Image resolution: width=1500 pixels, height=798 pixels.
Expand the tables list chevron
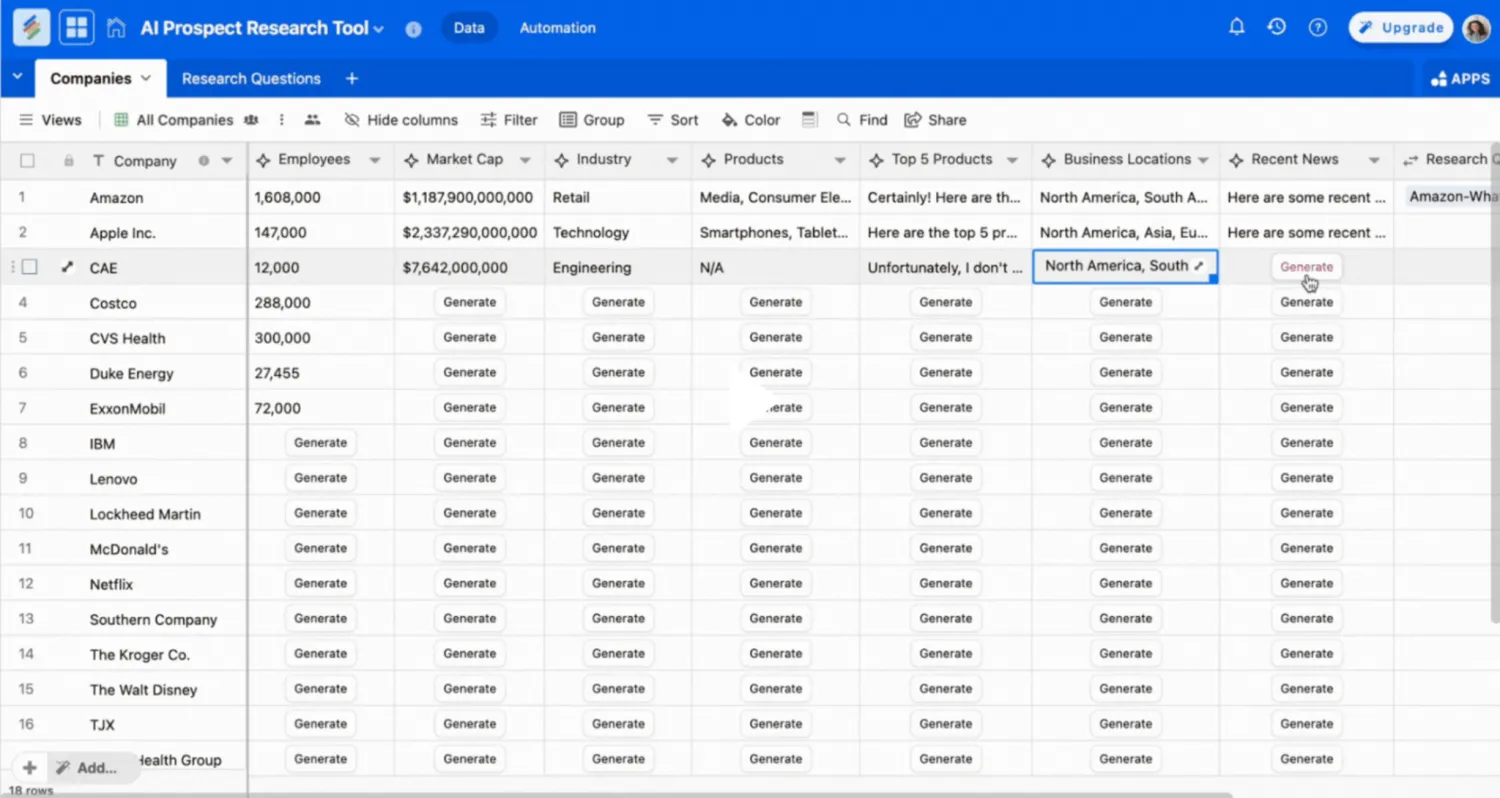pos(17,77)
